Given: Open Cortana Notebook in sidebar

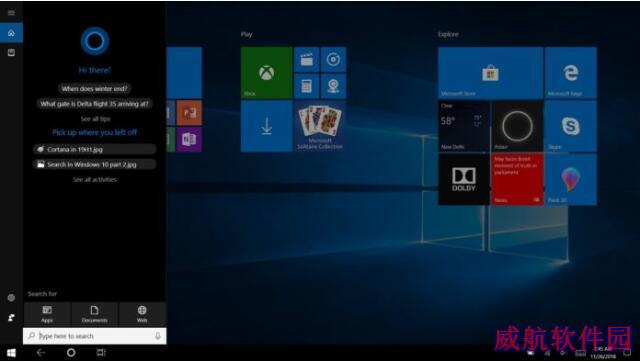Looking at the screenshot, I should click(x=11, y=53).
